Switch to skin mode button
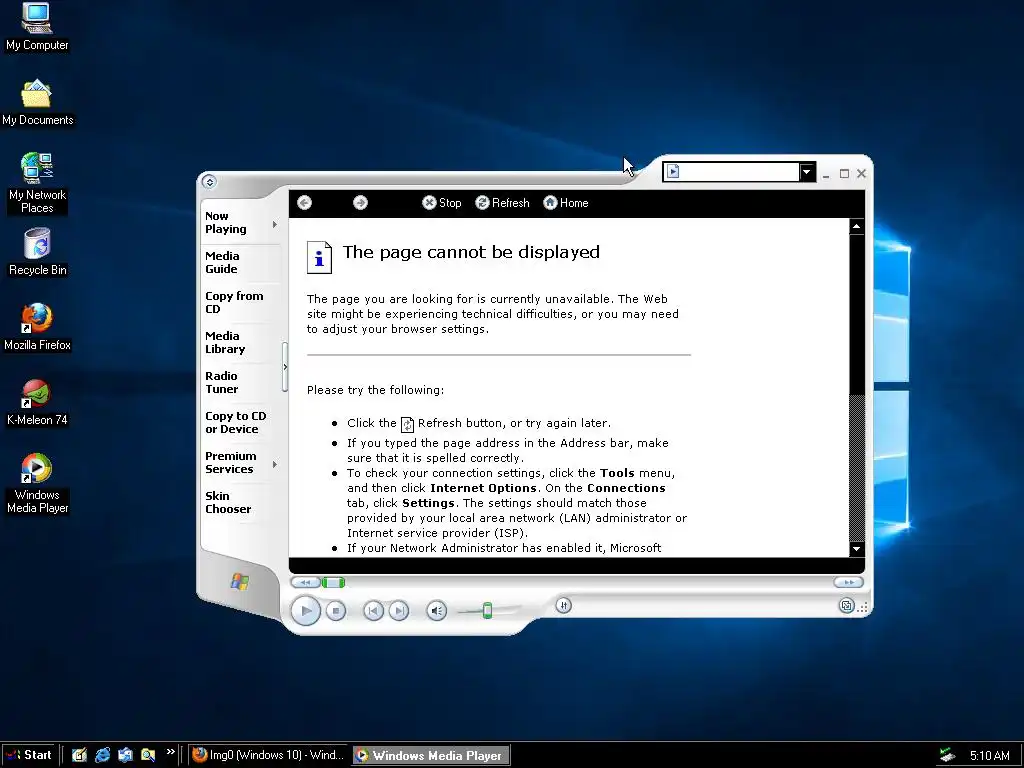 pyautogui.click(x=846, y=605)
